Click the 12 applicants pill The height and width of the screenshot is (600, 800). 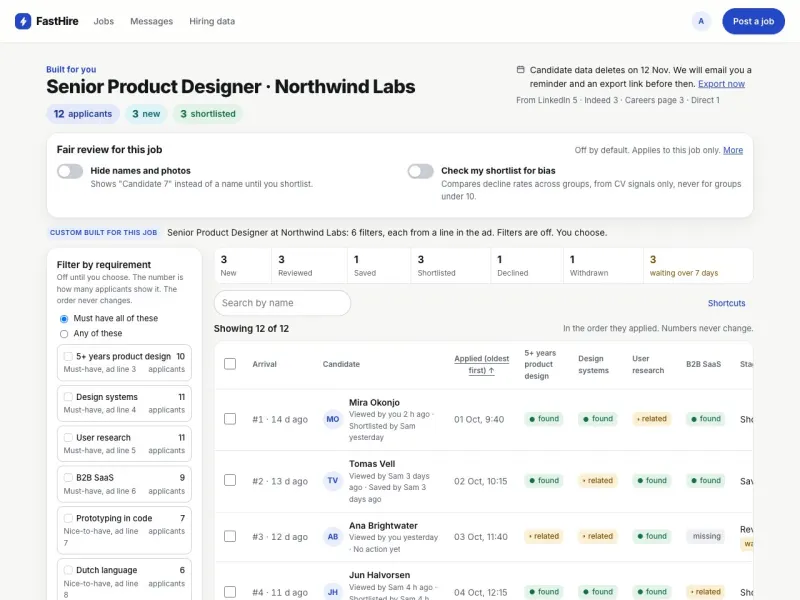(x=83, y=114)
